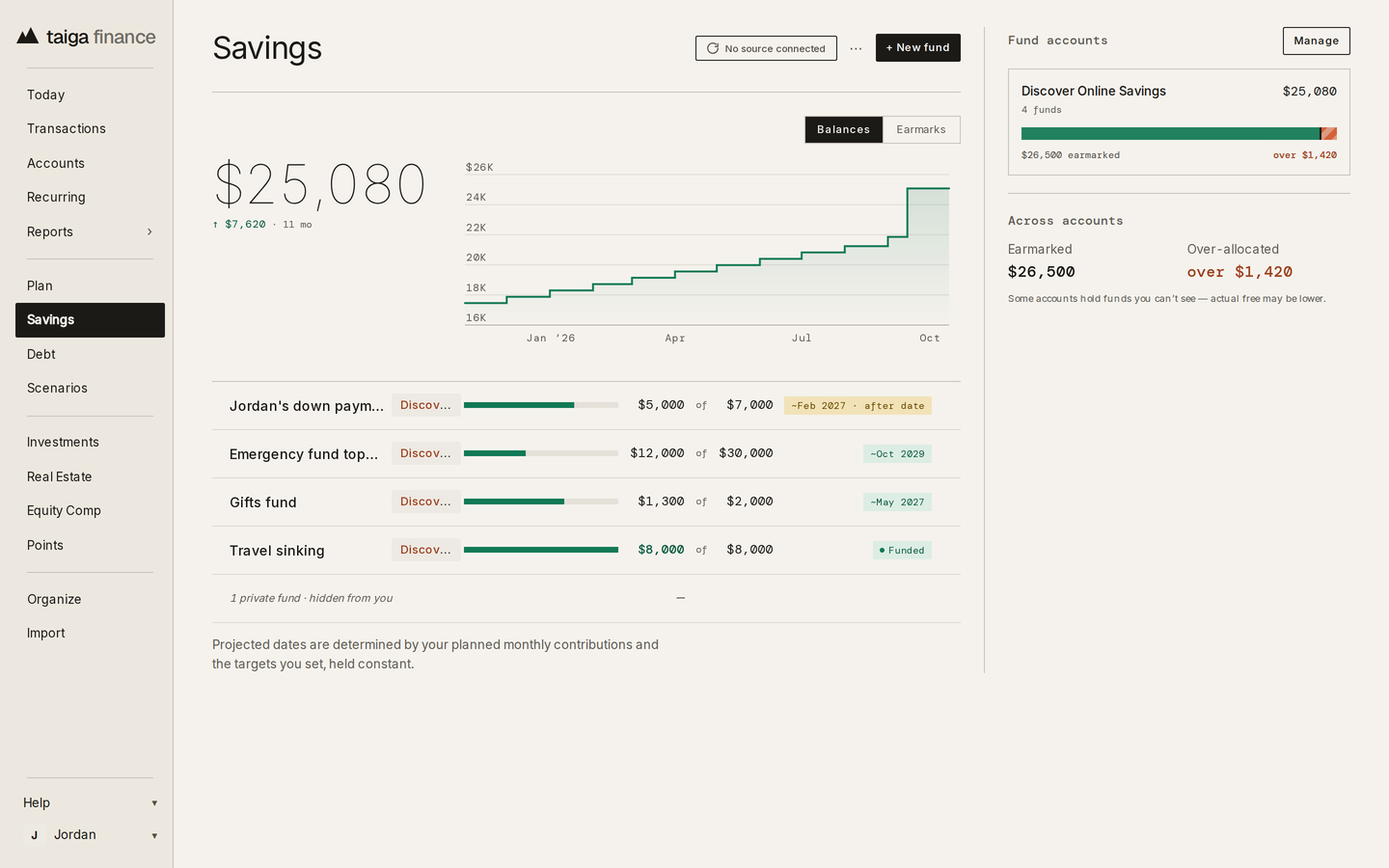This screenshot has width=1389, height=868.
Task: Click Jordan's avatar initial in sidebar
Action: (x=35, y=835)
